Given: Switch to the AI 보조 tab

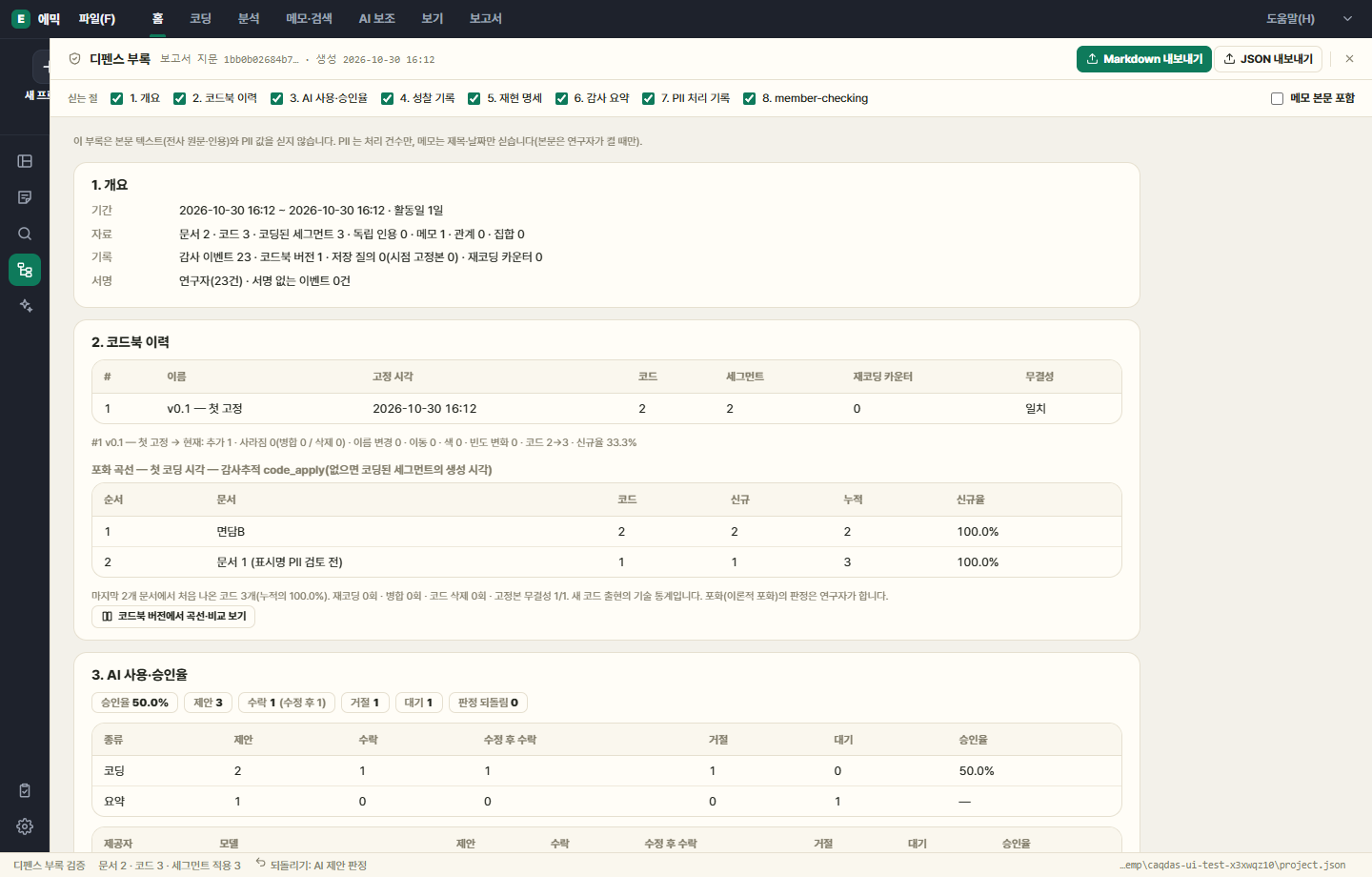Looking at the screenshot, I should (376, 19).
